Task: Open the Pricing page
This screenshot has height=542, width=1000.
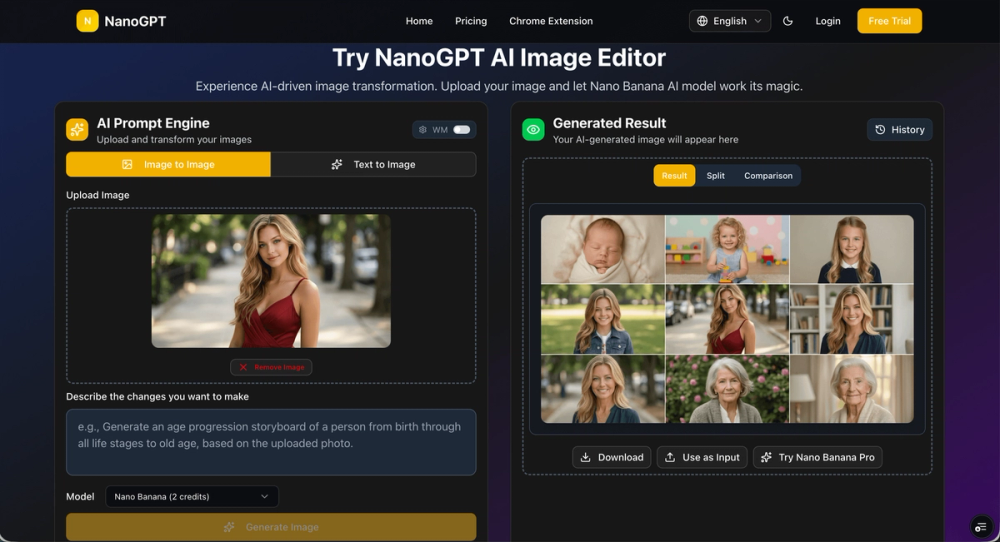Action: (x=471, y=21)
